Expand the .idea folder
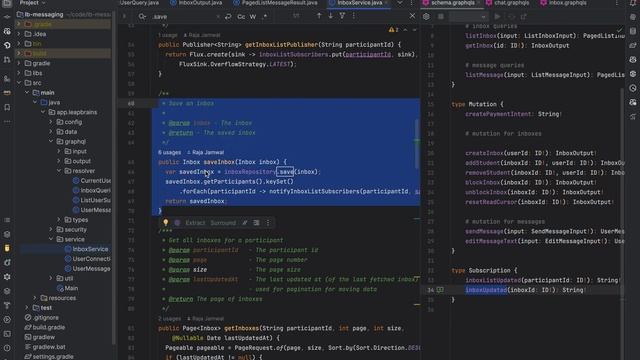Image resolution: width=640 pixels, height=360 pixels. click(19, 34)
